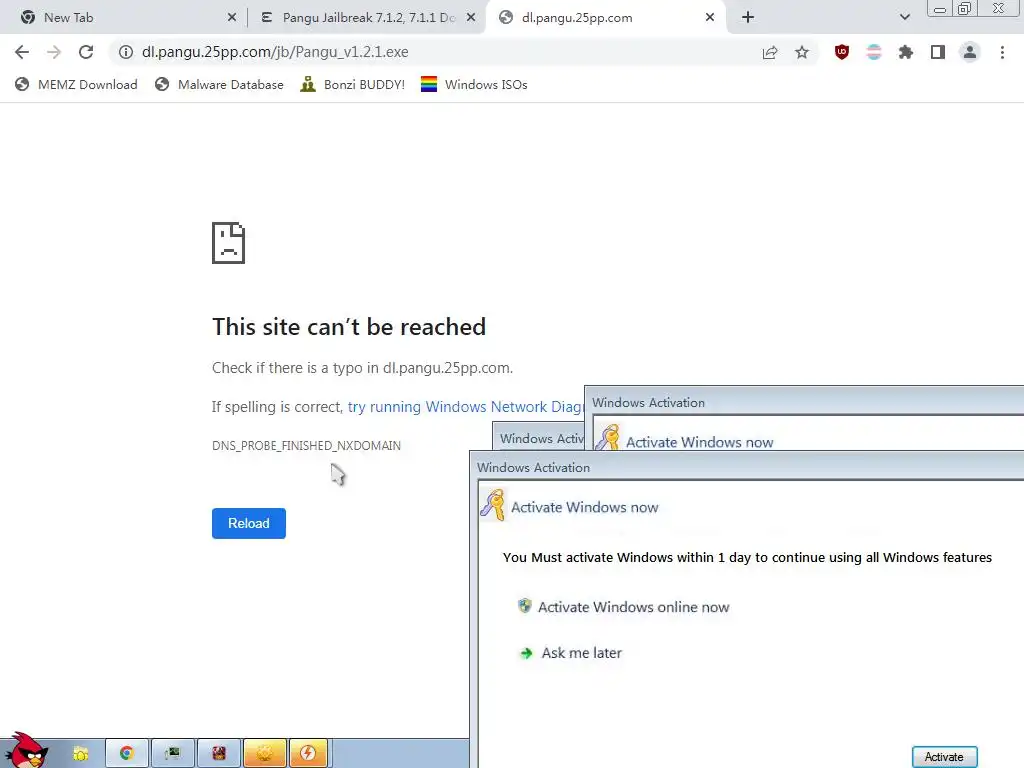Screen dimensions: 1024x768
Task: Open the tab search chevron
Action: coord(904,17)
